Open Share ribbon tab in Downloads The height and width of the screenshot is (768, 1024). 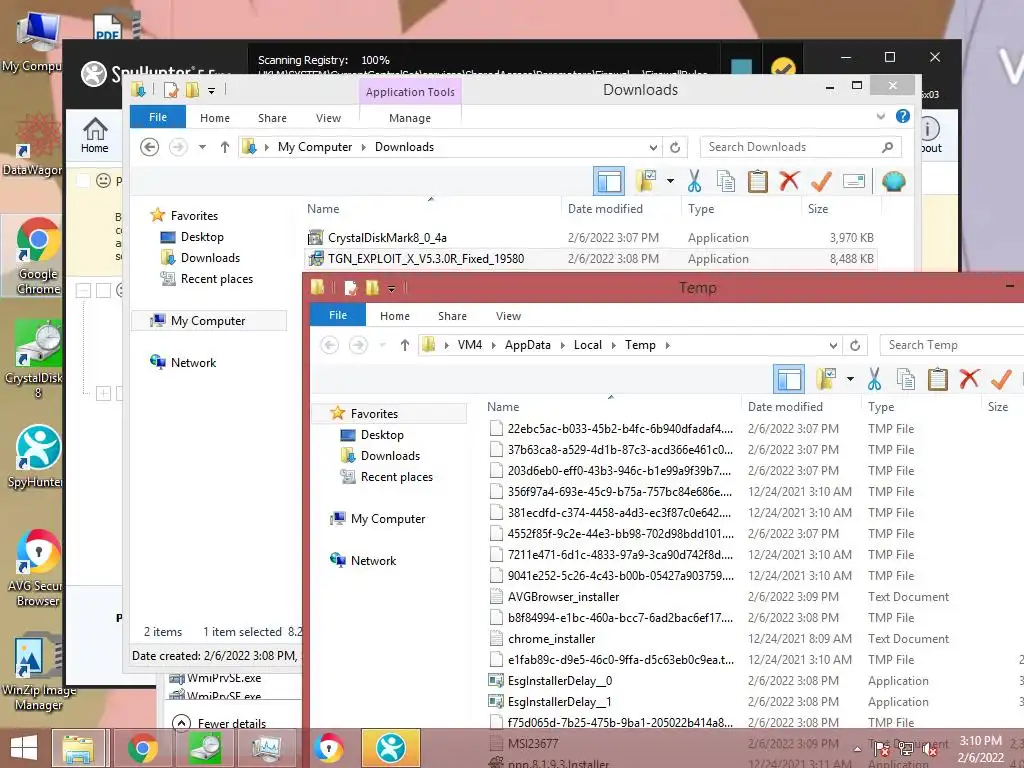click(x=272, y=118)
